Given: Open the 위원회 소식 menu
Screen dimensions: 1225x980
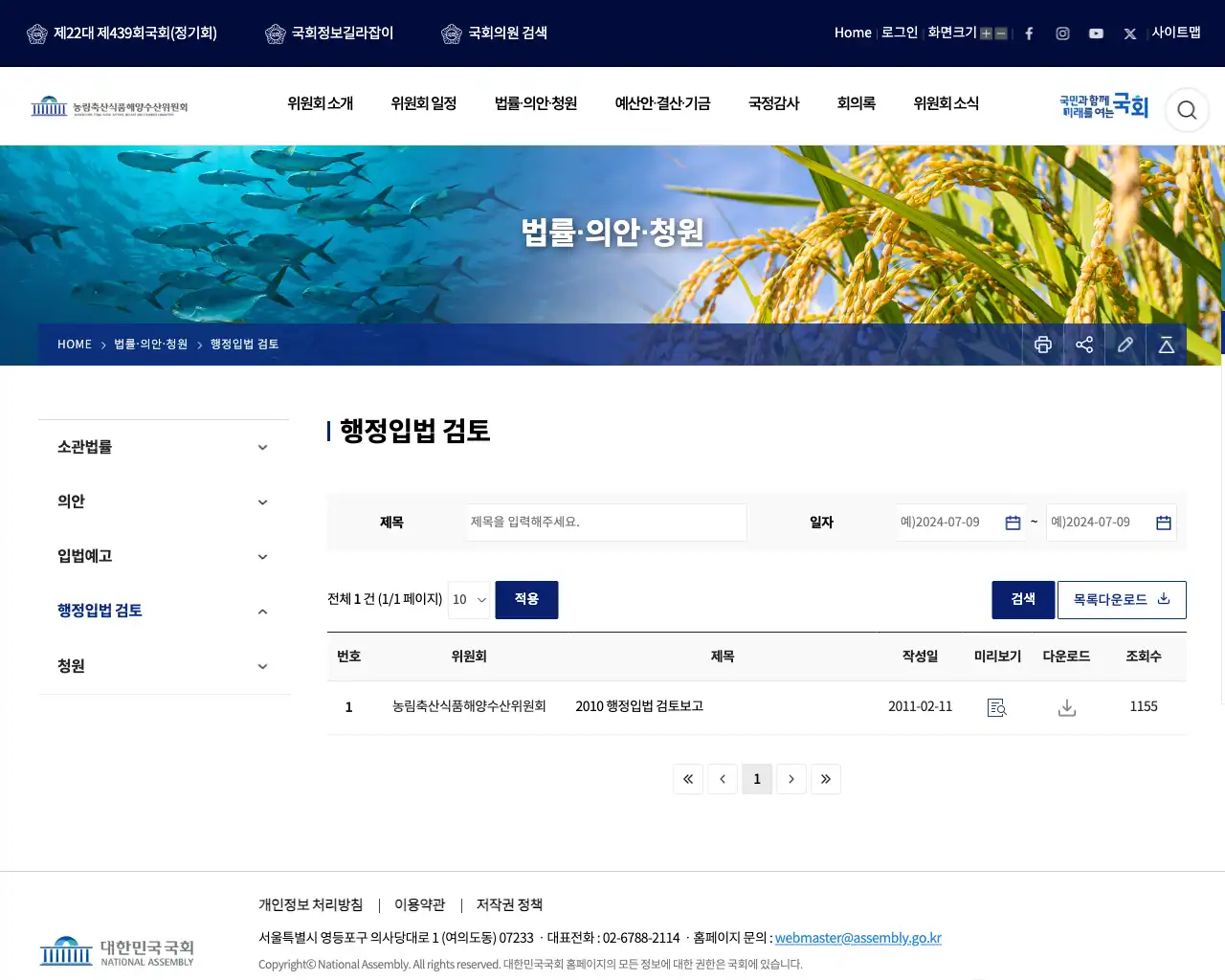Looking at the screenshot, I should [947, 103].
